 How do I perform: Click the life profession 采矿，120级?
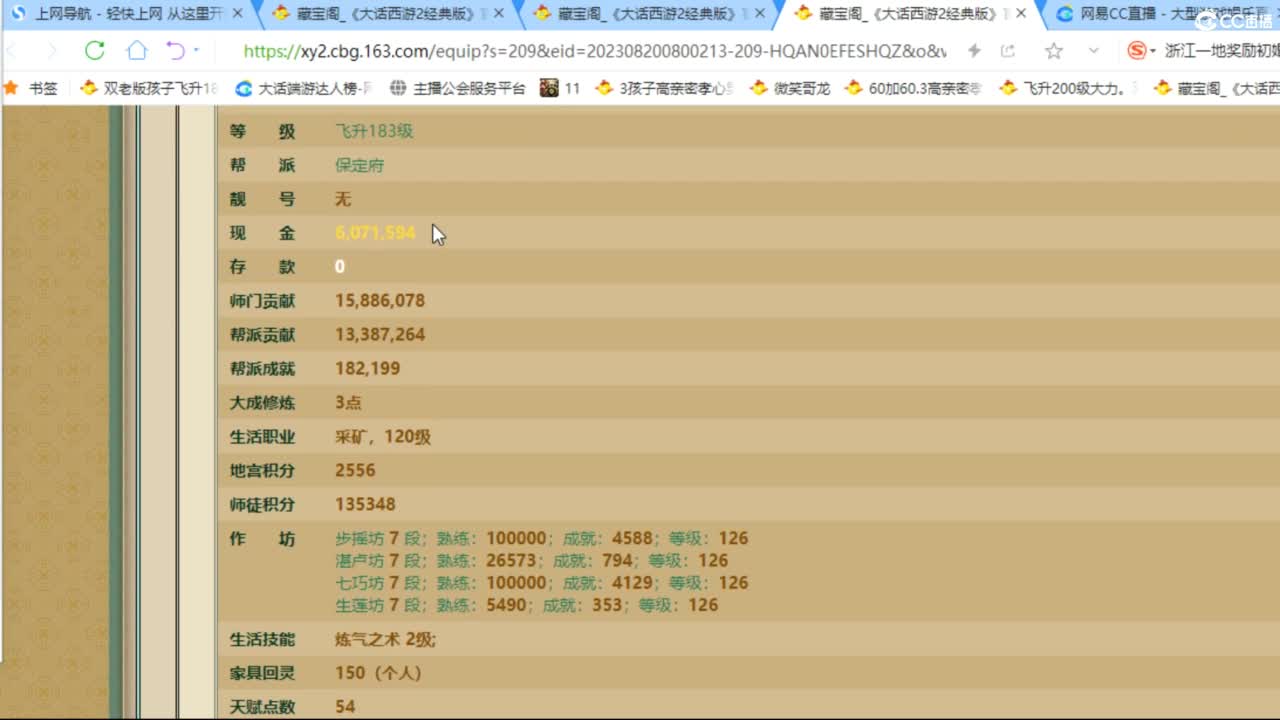click(383, 436)
